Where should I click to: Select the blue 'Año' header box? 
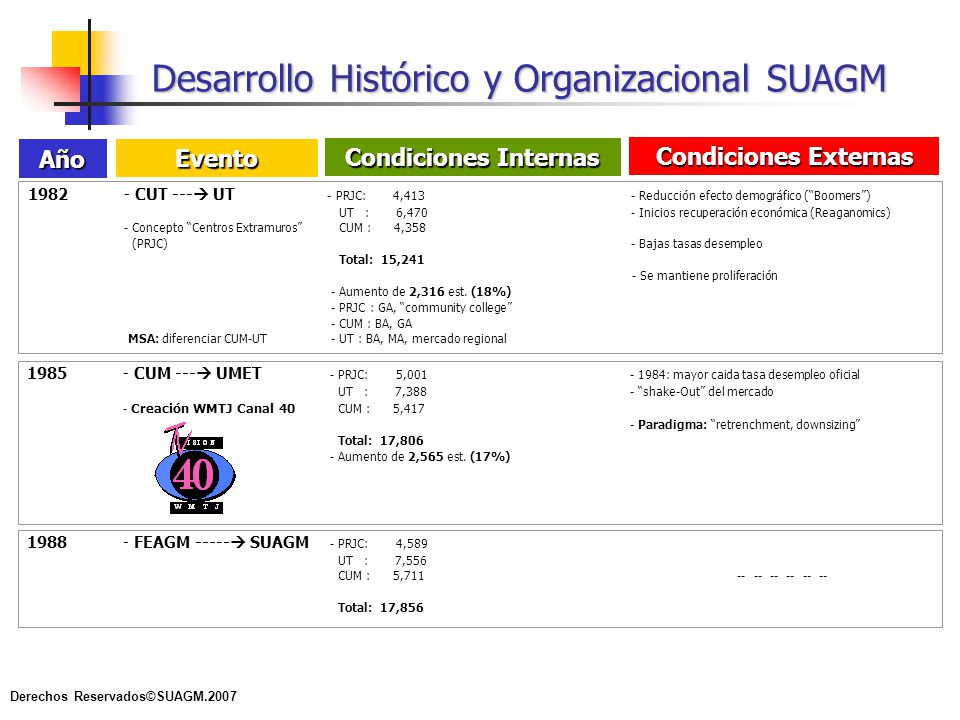[x=62, y=159]
